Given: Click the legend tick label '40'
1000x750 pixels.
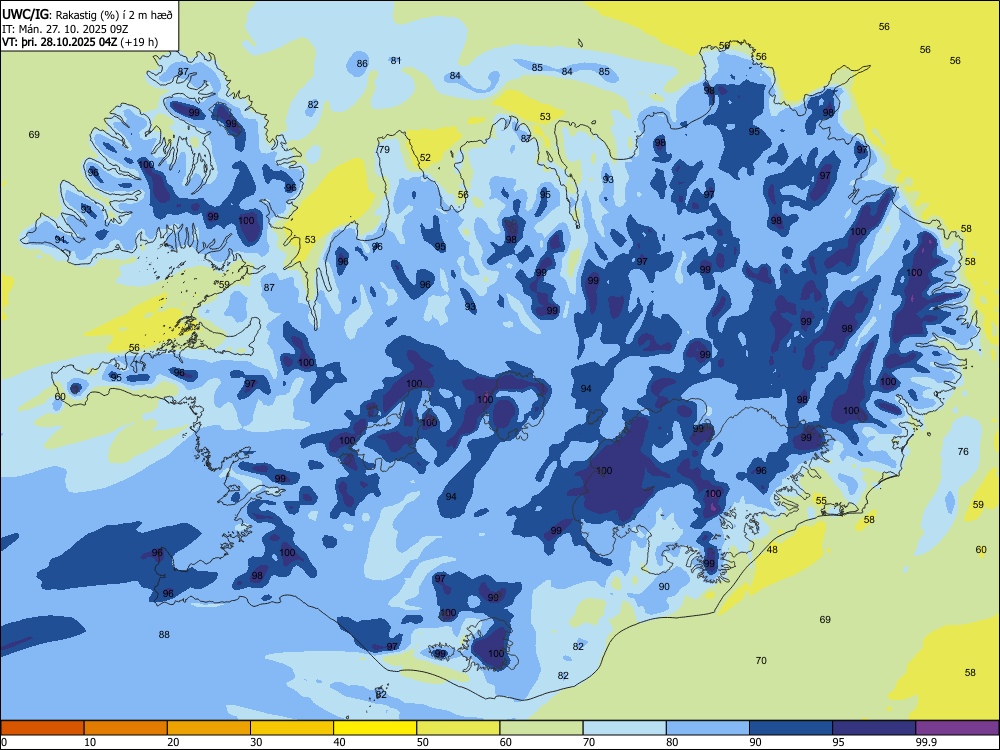Looking at the screenshot, I should (x=340, y=742).
